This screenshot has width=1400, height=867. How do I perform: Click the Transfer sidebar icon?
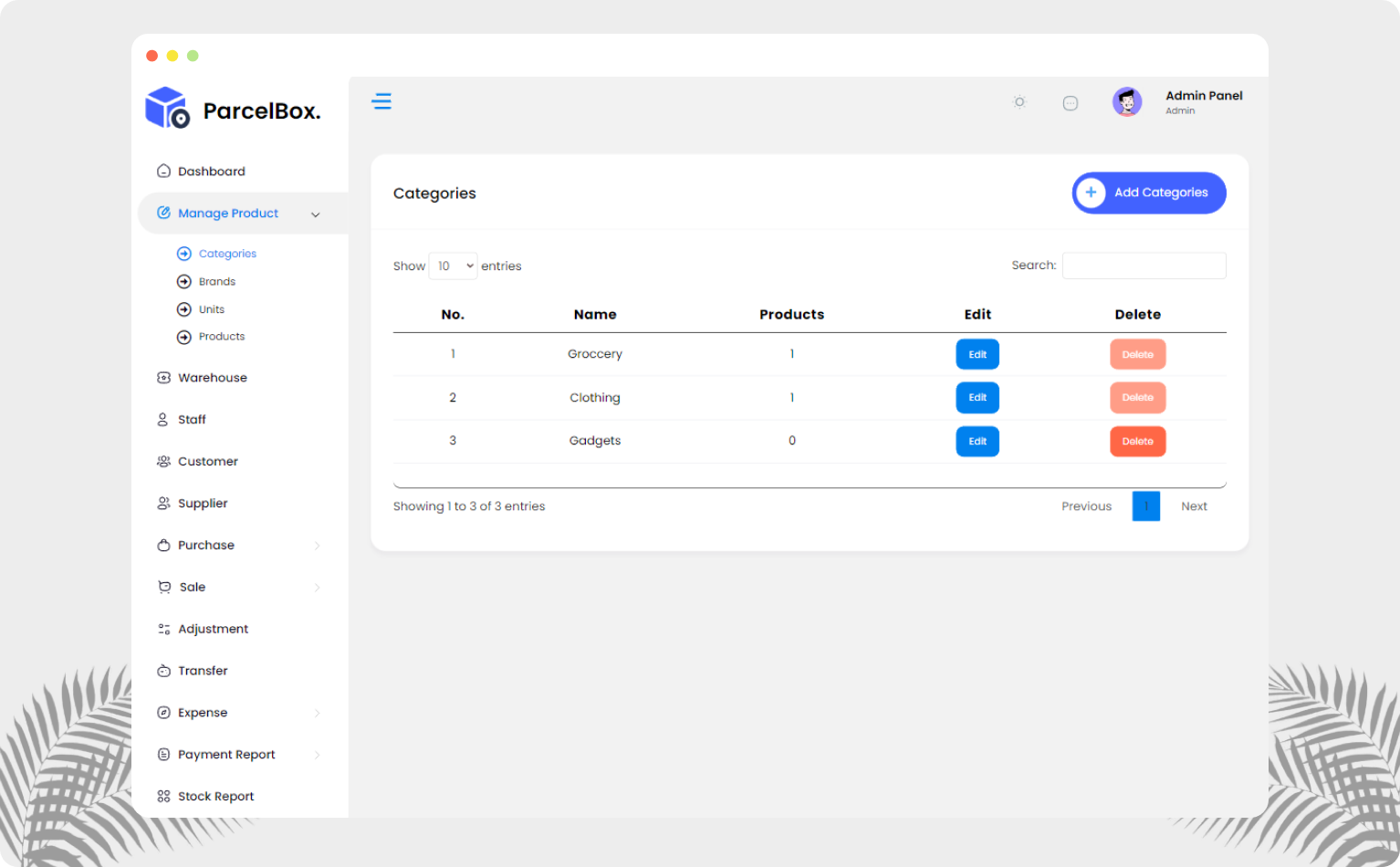coord(162,671)
